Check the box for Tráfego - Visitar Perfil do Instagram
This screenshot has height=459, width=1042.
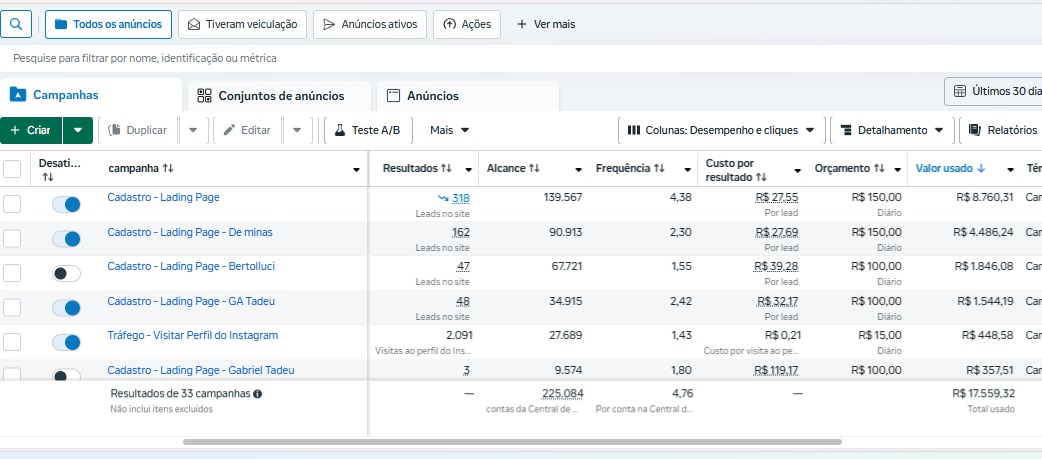pyautogui.click(x=12, y=342)
